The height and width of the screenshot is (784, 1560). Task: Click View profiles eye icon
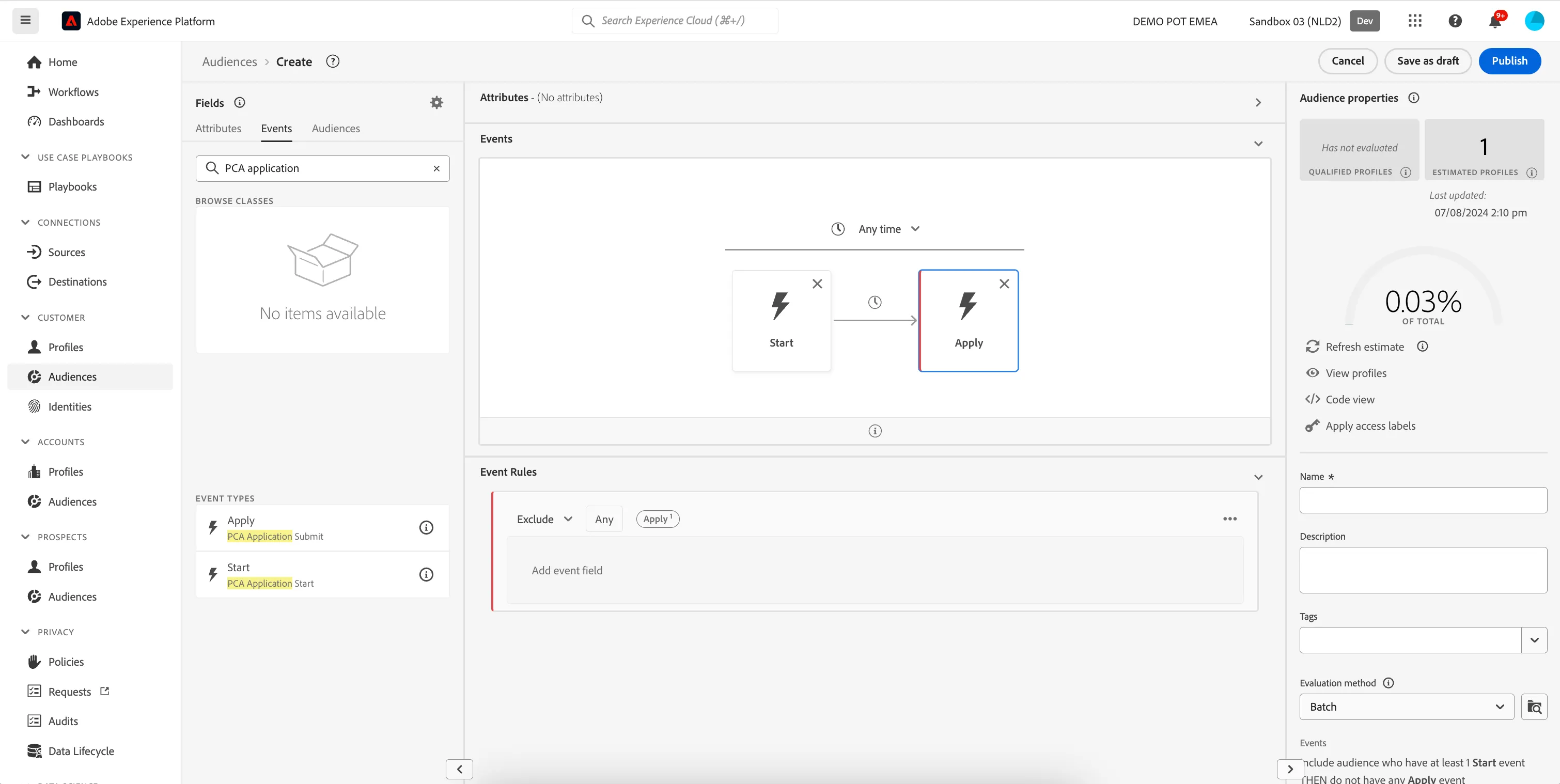(1313, 373)
